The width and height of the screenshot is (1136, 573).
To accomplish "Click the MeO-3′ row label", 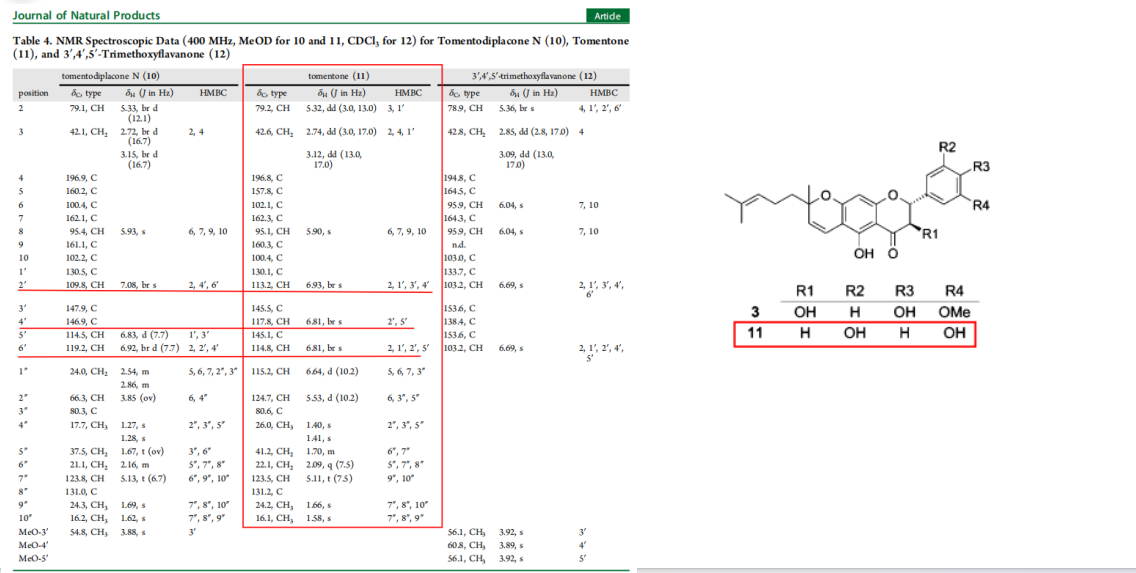I will point(32,532).
